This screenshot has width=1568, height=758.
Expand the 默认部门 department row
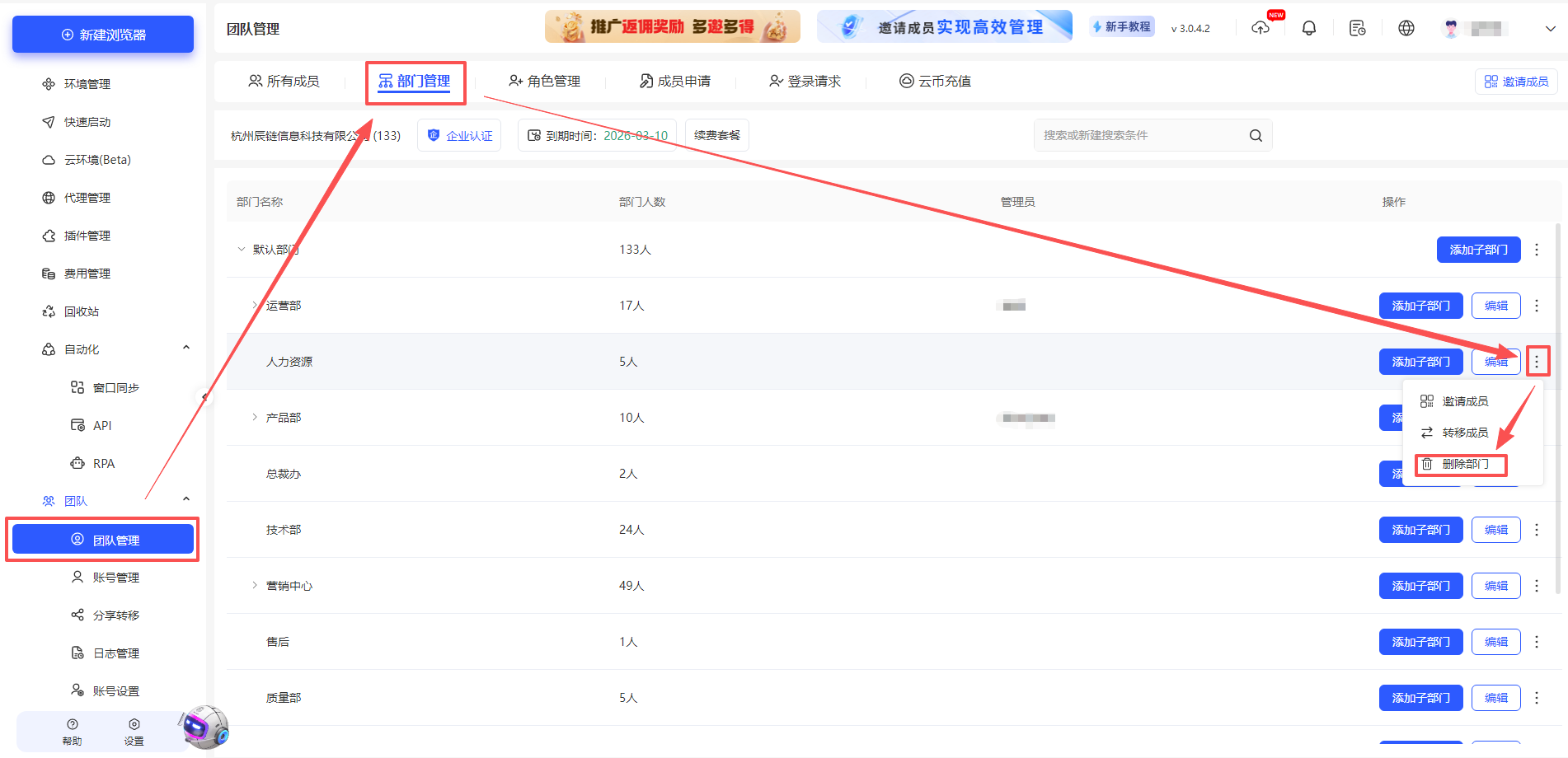pos(242,249)
